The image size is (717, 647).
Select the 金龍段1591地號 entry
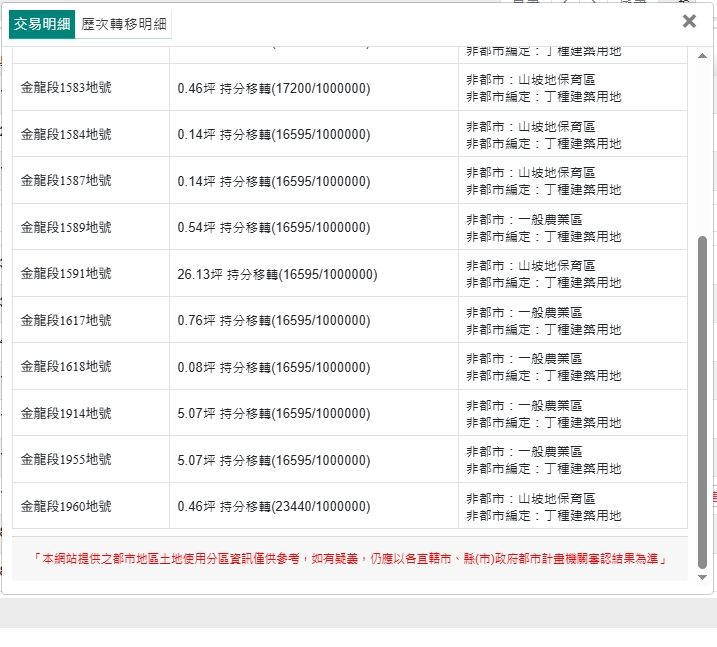click(x=66, y=274)
